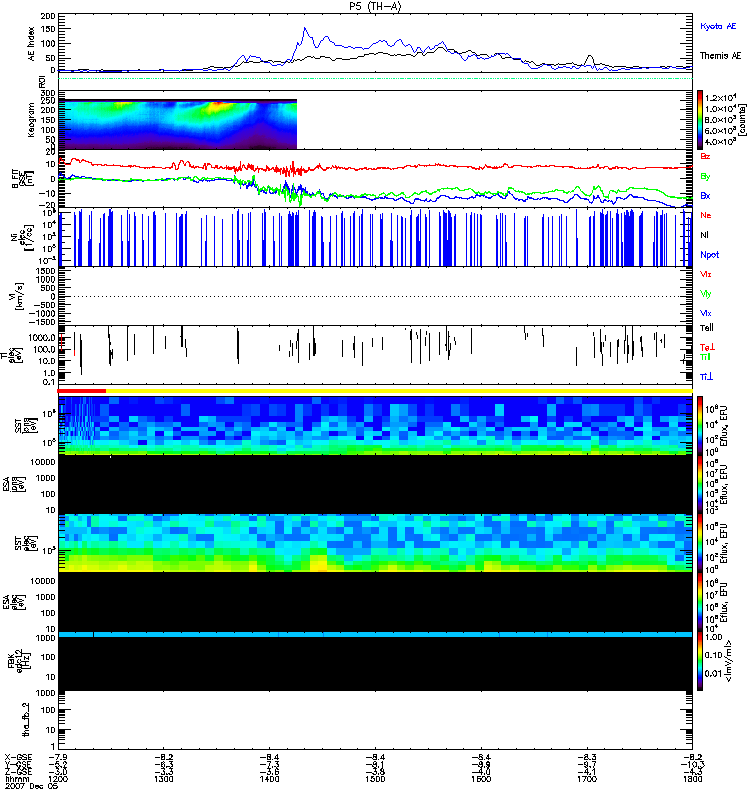Select the black 'Te||' temperature legend label
Image resolution: width=750 pixels, height=800 pixels.
pos(707,328)
